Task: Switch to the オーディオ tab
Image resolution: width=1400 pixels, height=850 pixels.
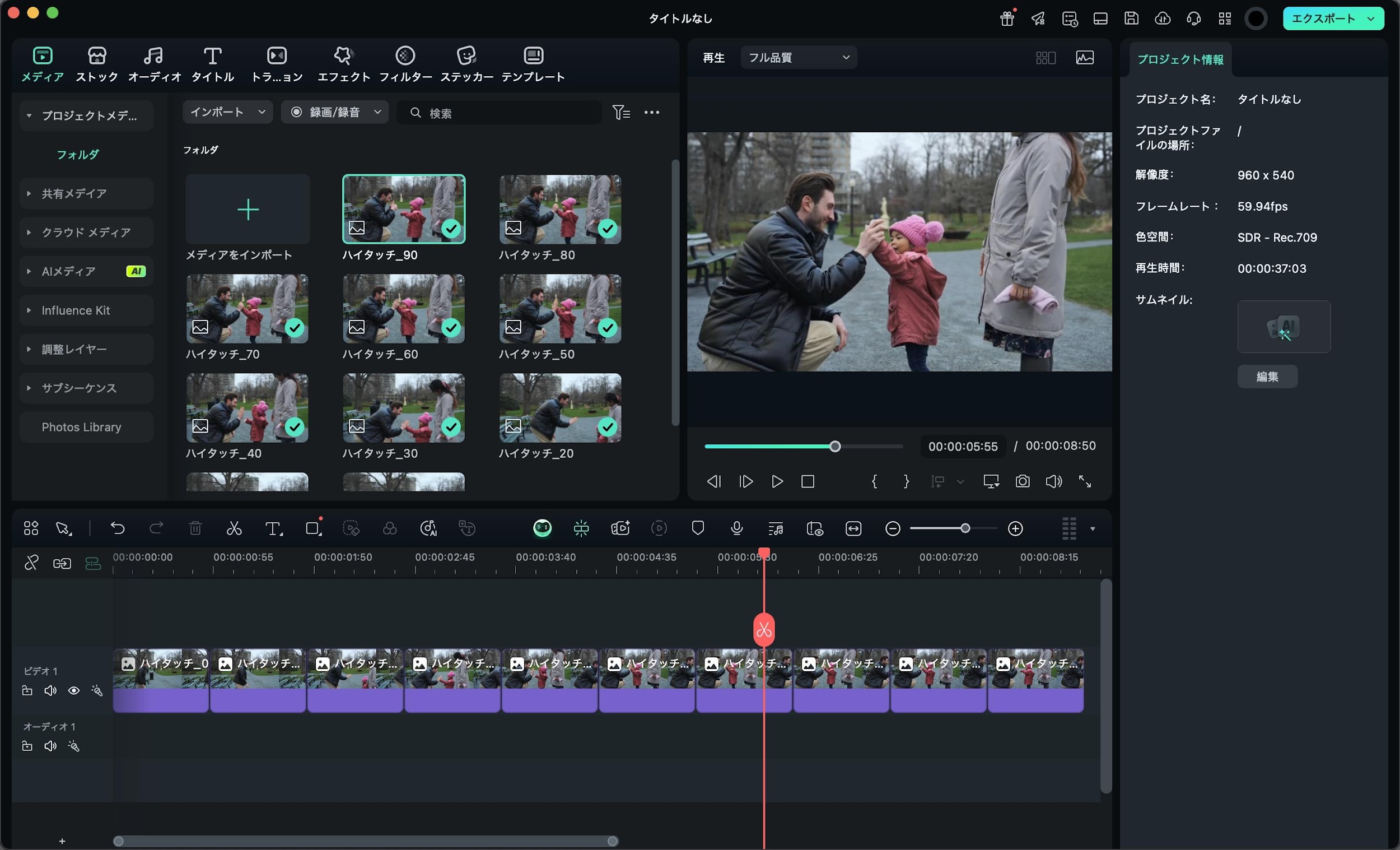Action: pos(154,64)
